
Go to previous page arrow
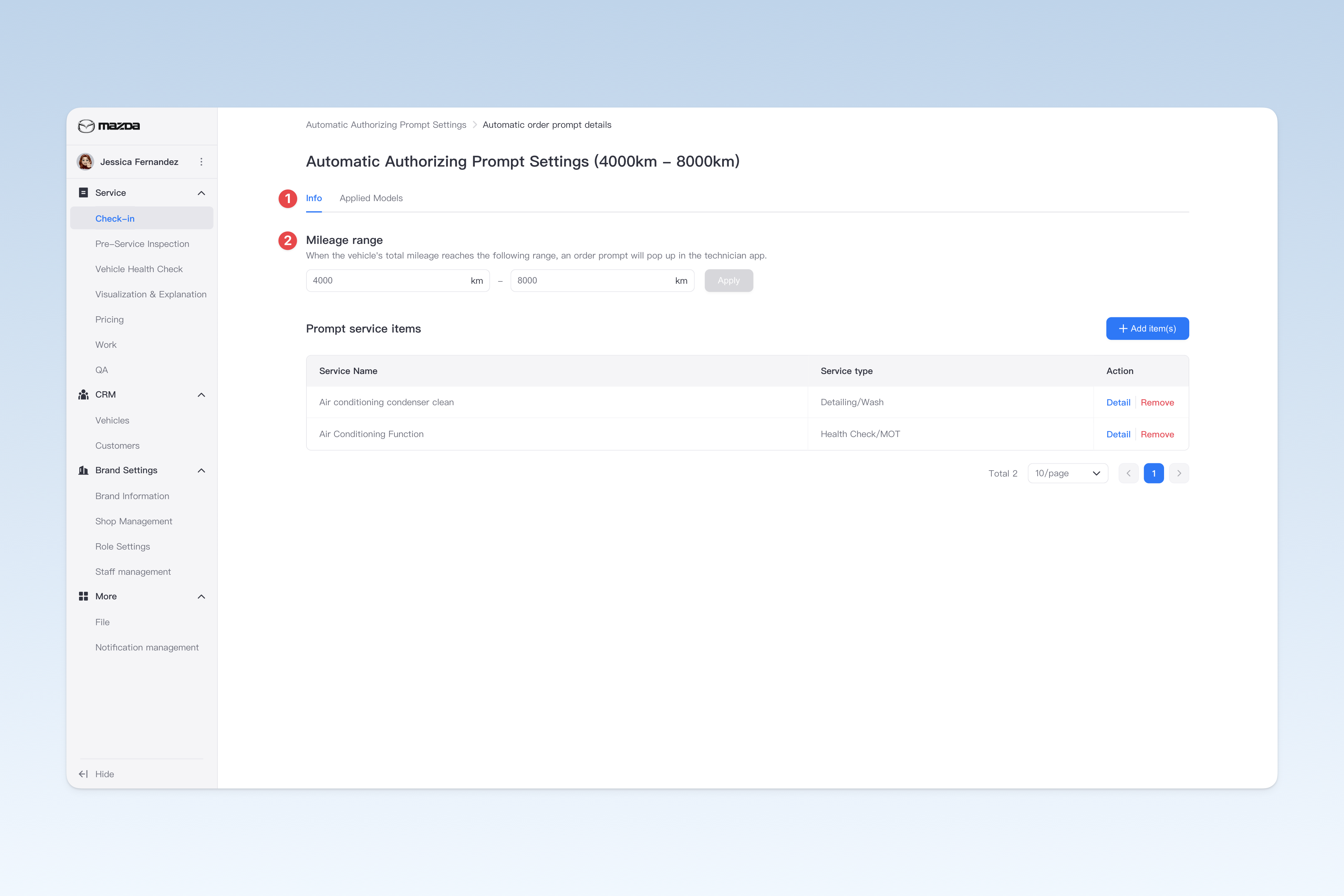1129,473
